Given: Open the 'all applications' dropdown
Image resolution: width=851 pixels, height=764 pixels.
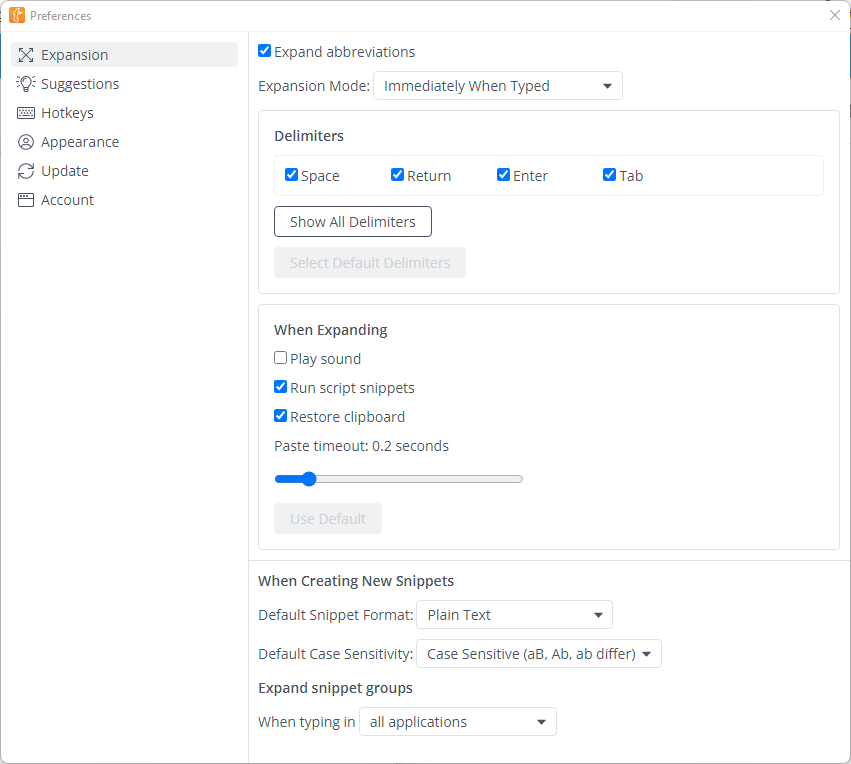Looking at the screenshot, I should pyautogui.click(x=457, y=722).
